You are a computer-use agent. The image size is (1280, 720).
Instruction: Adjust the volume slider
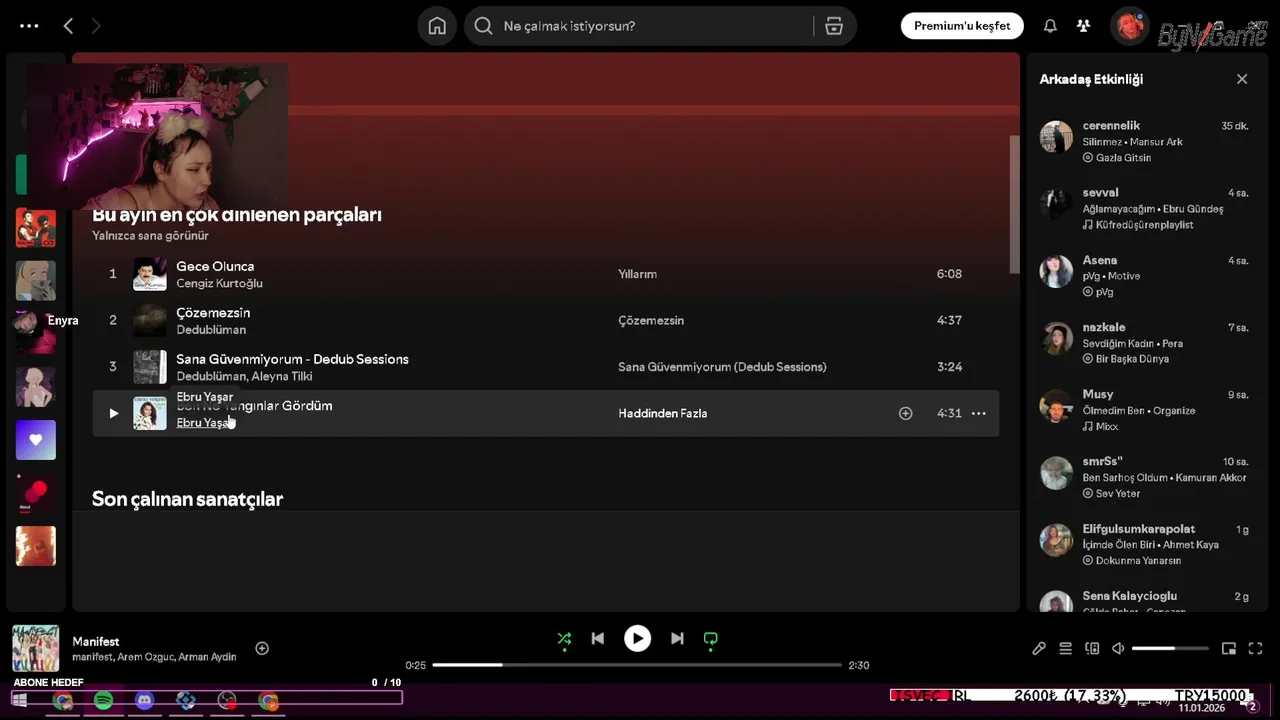click(1168, 648)
